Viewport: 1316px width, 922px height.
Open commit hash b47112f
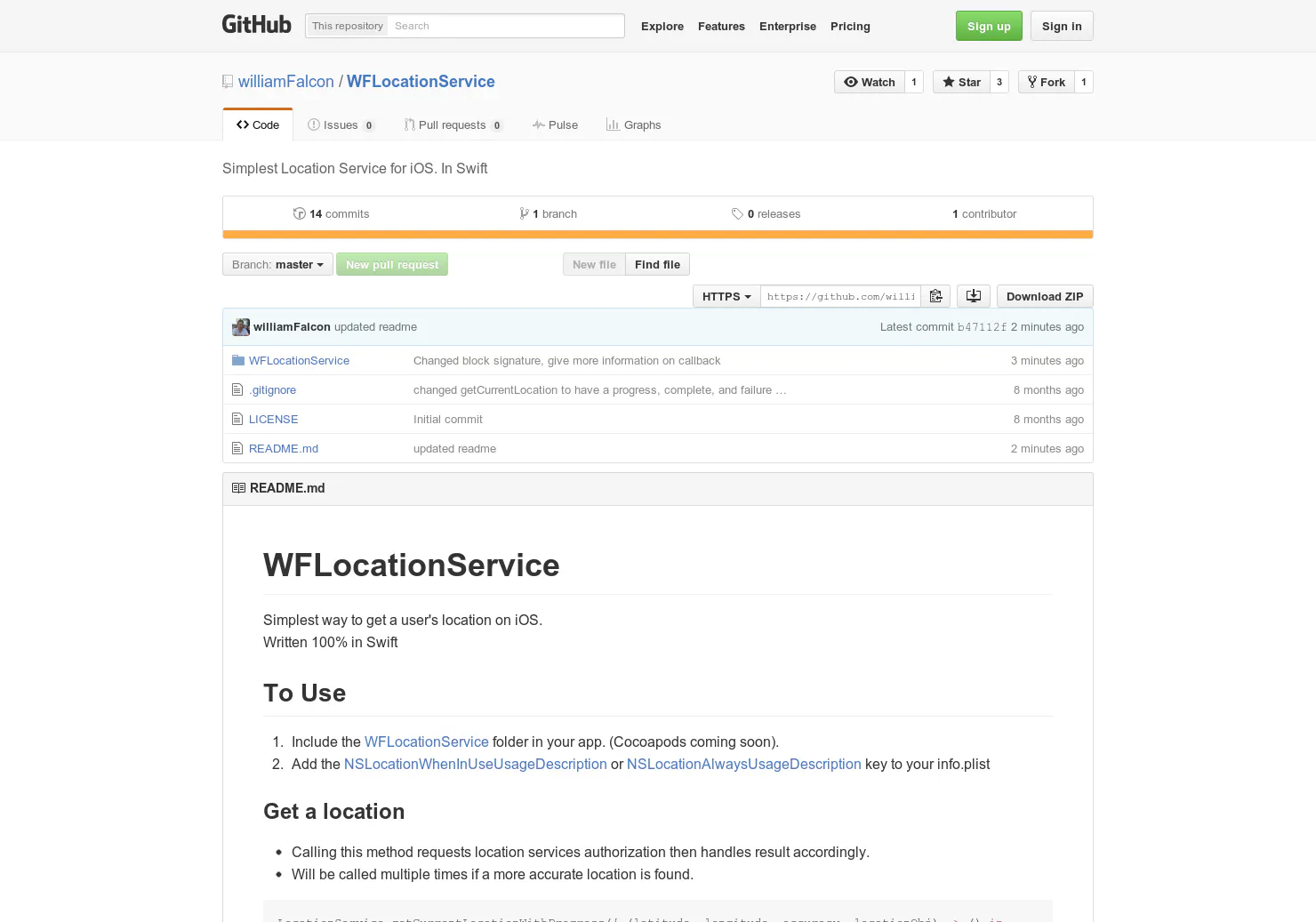[x=982, y=327]
